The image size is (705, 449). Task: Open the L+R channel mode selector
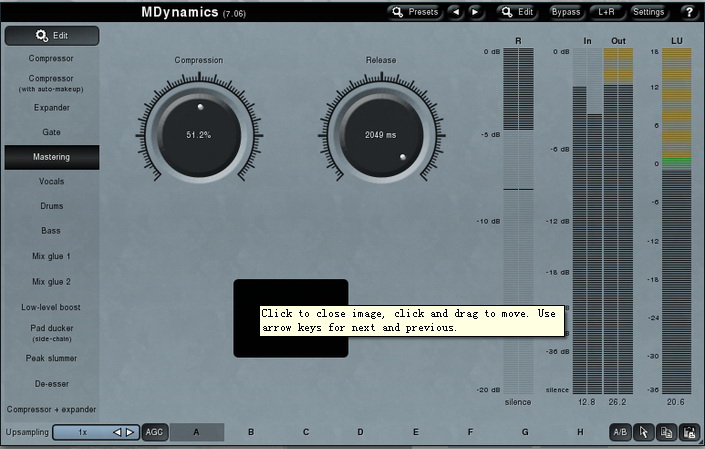point(606,12)
